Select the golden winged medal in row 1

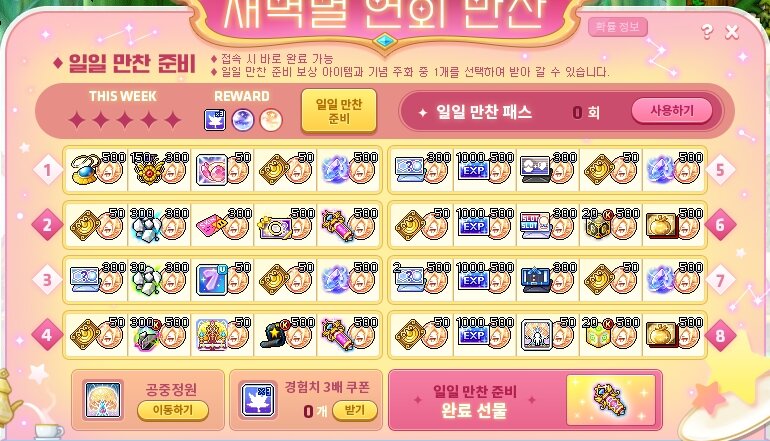(x=147, y=170)
